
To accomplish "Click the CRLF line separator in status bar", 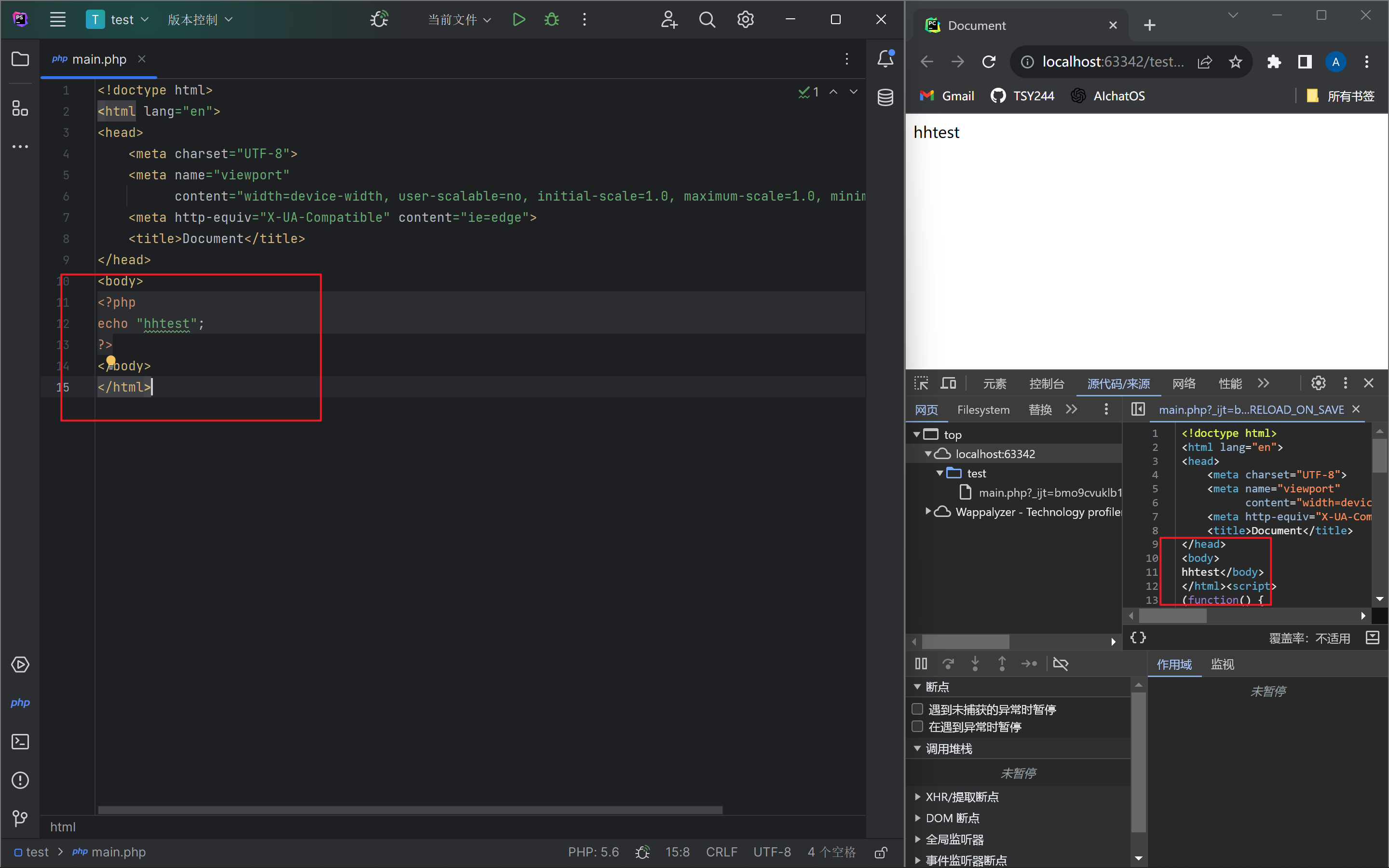I will point(721,852).
